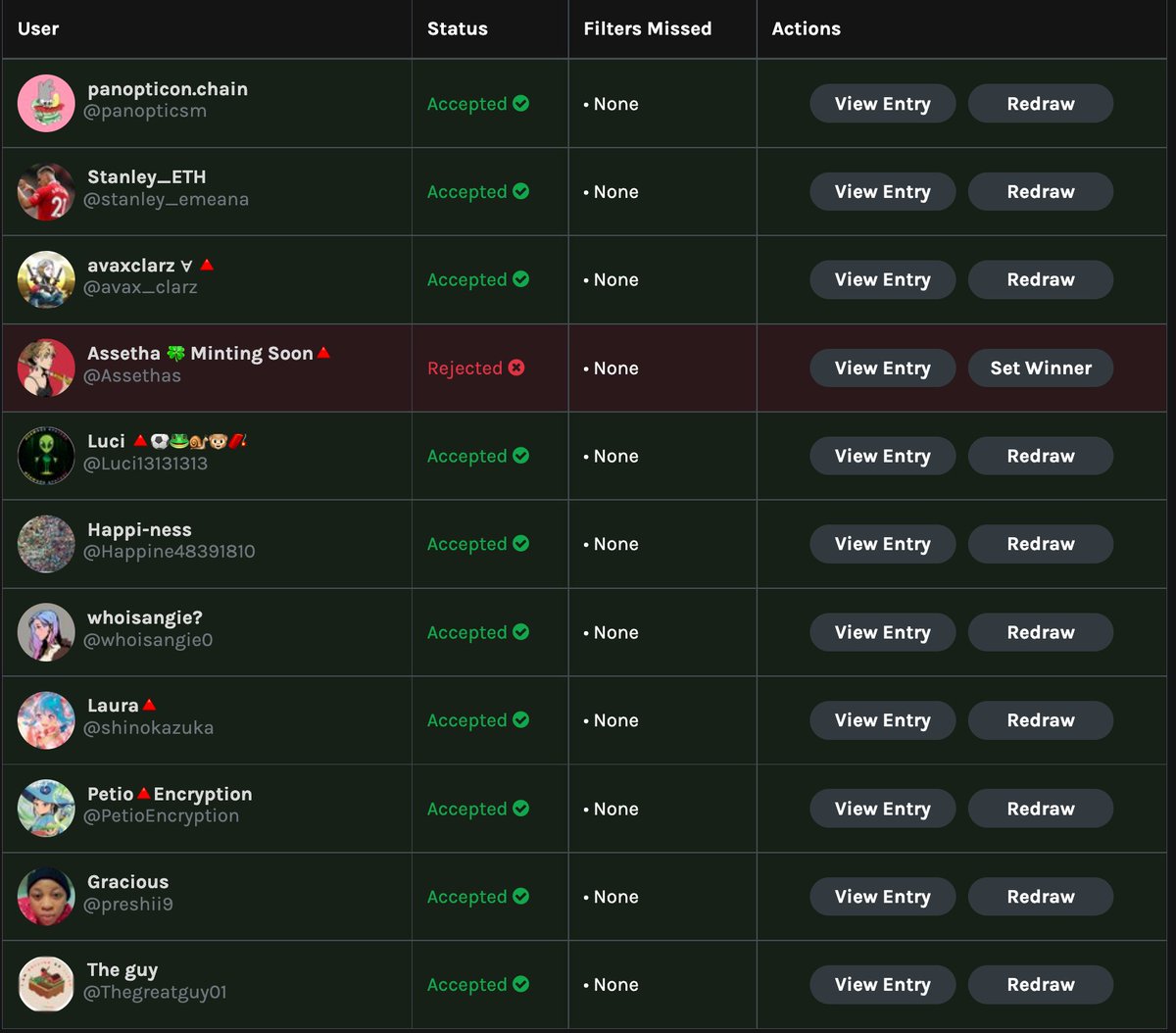Redraw the entry for The guy
This screenshot has height=1033, width=1176.
1041,985
